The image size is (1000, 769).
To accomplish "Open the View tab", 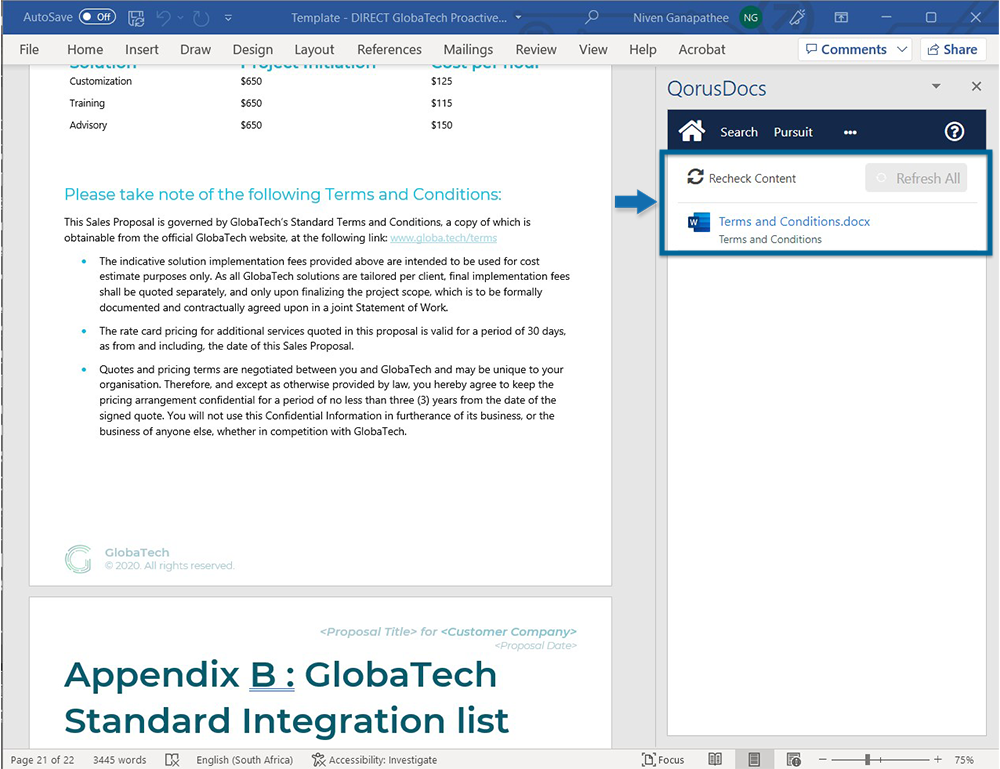I will [x=593, y=50].
